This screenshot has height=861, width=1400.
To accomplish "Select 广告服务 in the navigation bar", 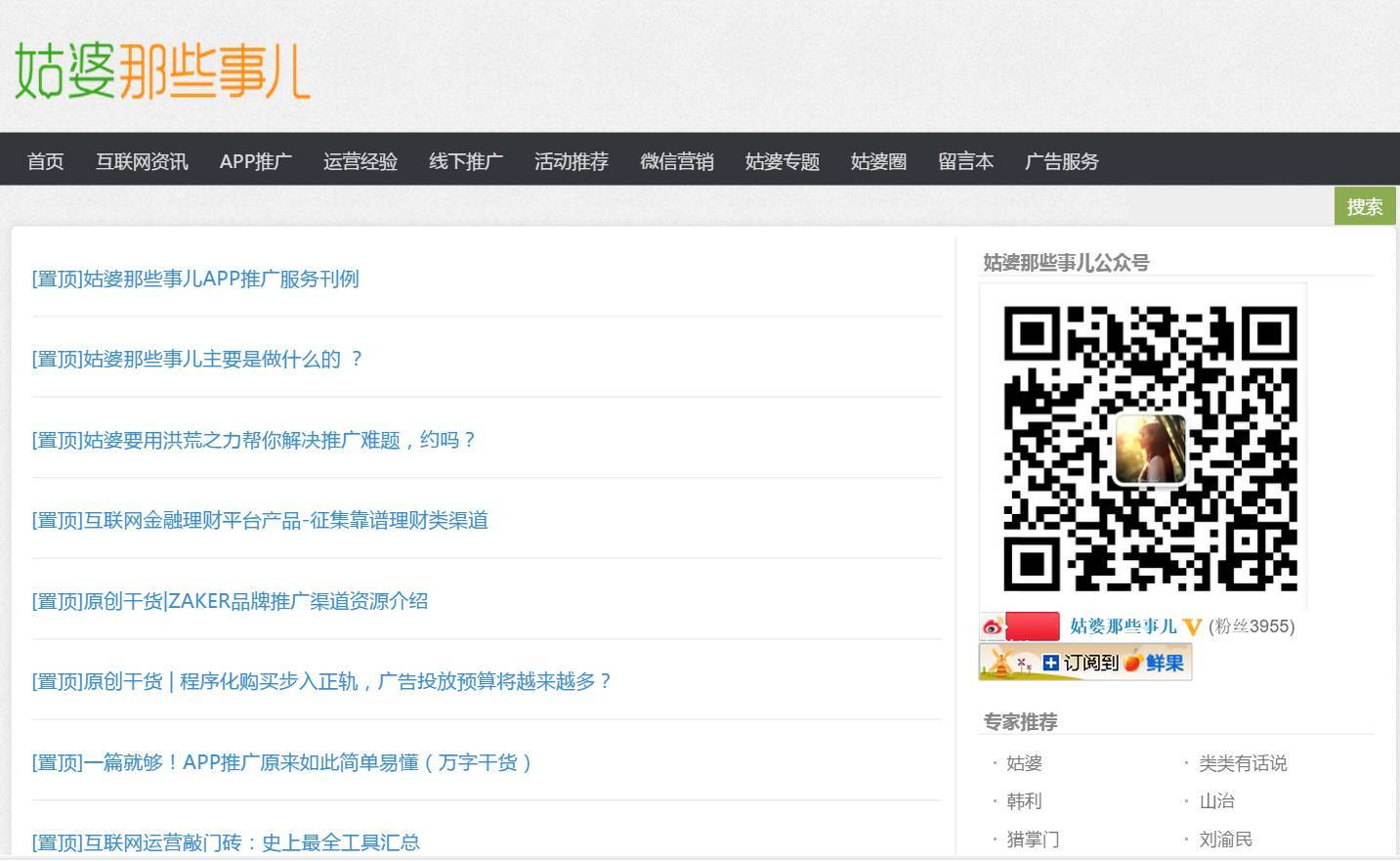I will tap(1062, 161).
